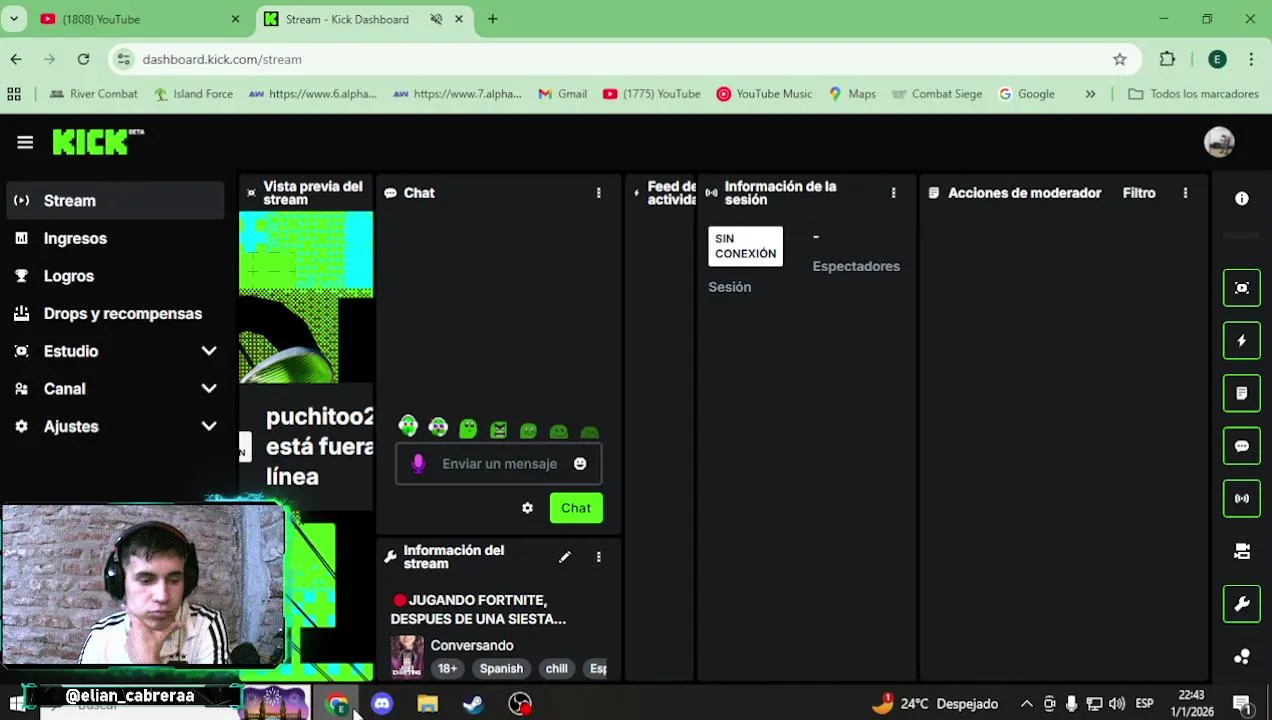Click the purple microphone icon in the chat input

pos(418,464)
